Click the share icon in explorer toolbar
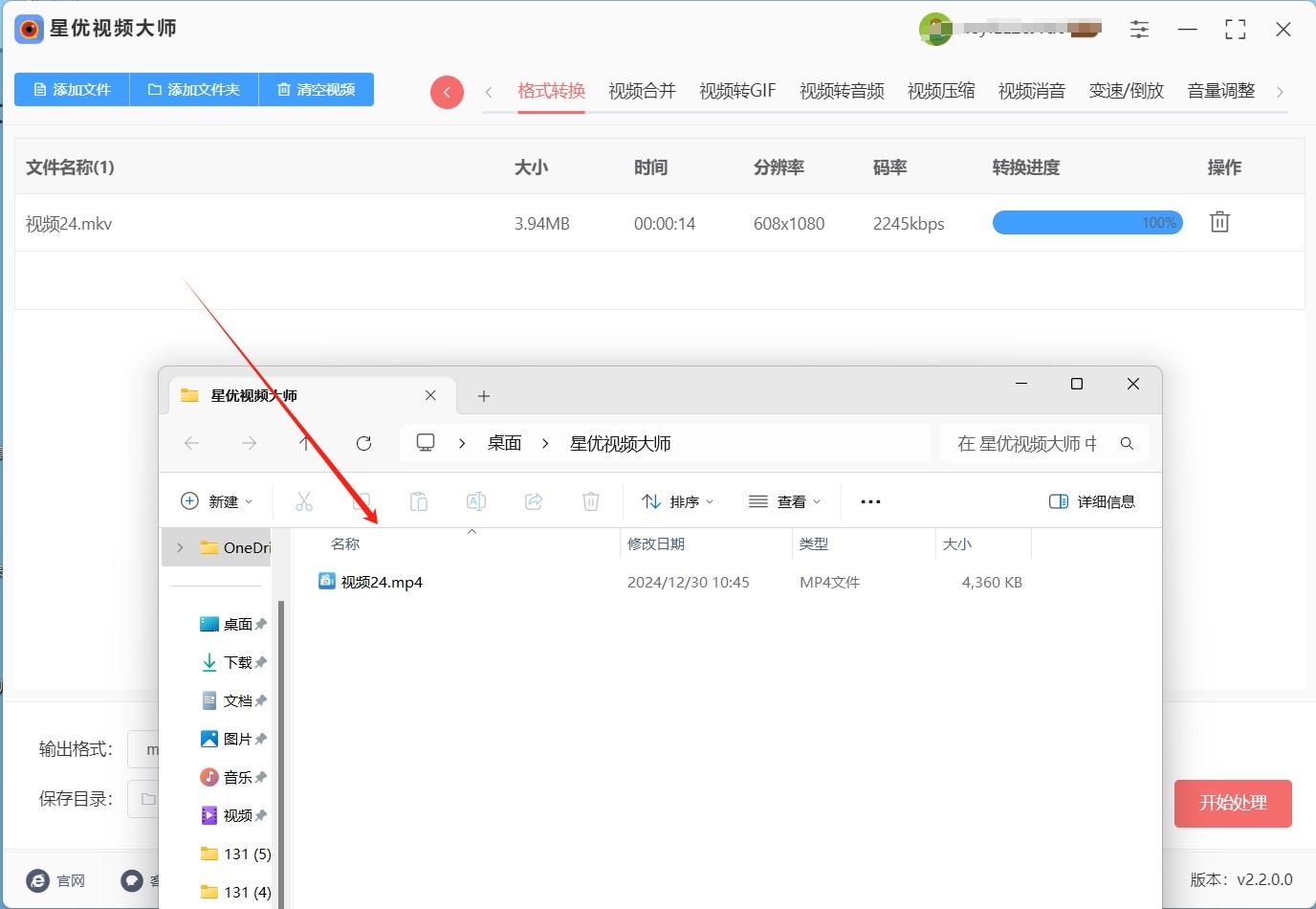This screenshot has width=1316, height=909. 534,501
